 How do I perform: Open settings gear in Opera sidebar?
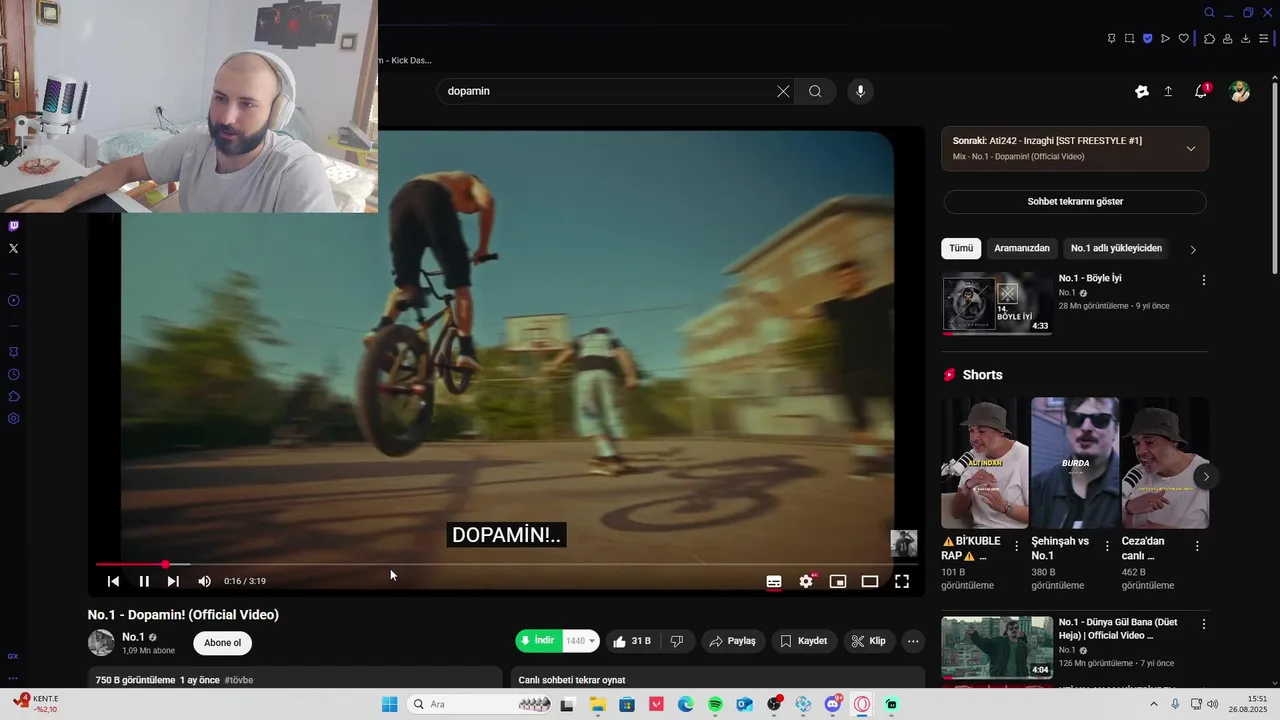point(13,418)
